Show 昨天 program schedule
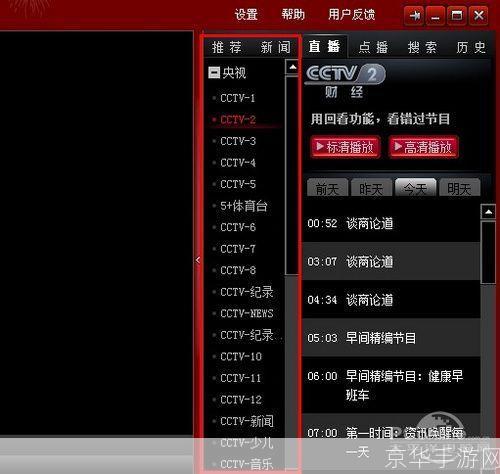 (371, 188)
